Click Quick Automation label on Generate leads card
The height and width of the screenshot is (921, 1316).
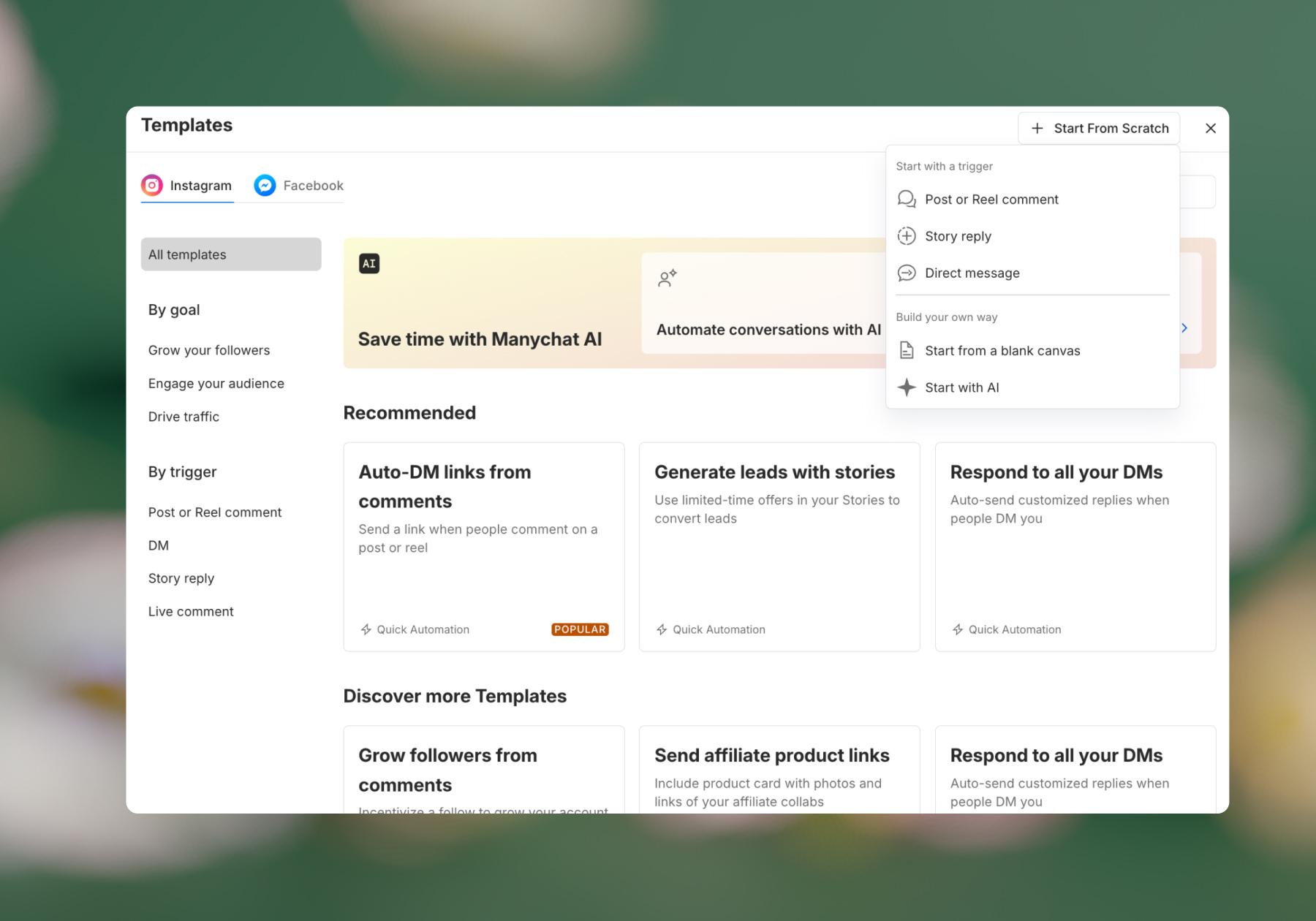719,629
